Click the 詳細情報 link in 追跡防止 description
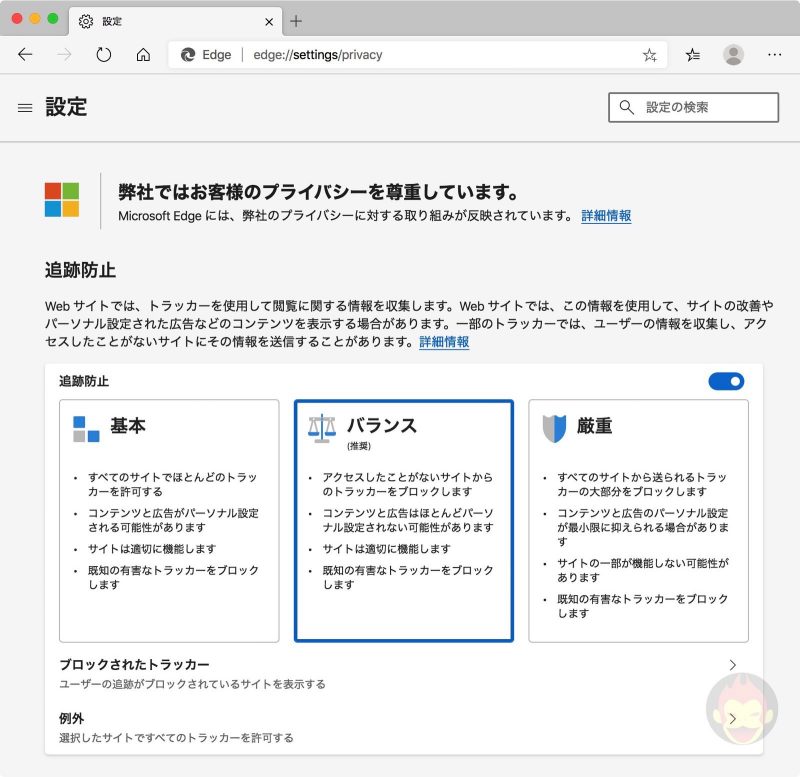Viewport: 800px width, 777px height. coord(442,343)
